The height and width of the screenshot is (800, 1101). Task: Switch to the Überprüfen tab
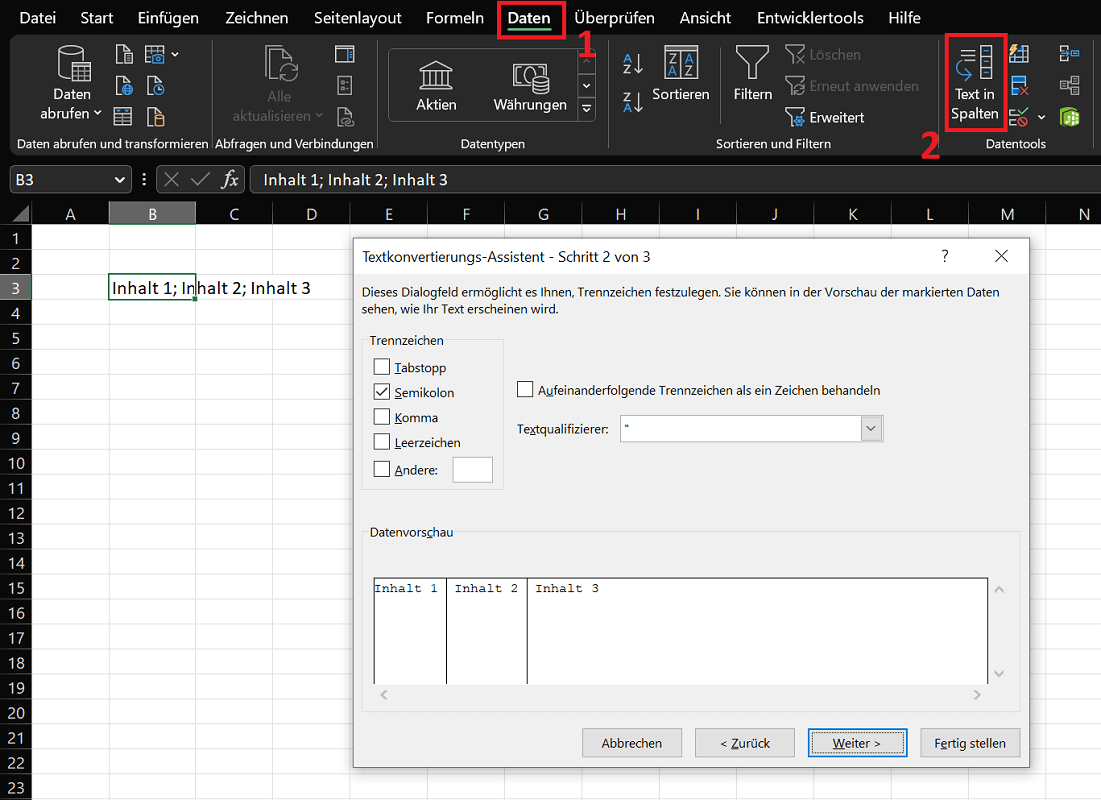[614, 18]
